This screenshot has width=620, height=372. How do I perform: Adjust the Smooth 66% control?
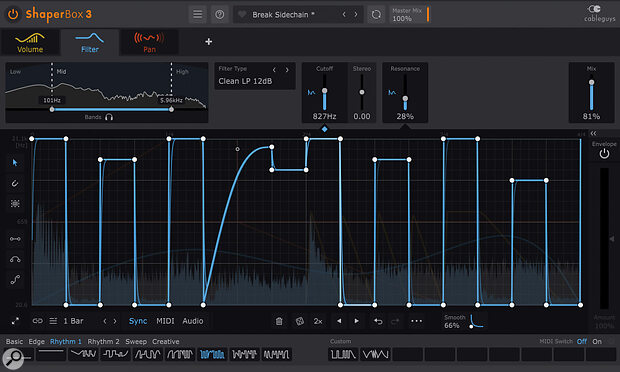coord(463,321)
